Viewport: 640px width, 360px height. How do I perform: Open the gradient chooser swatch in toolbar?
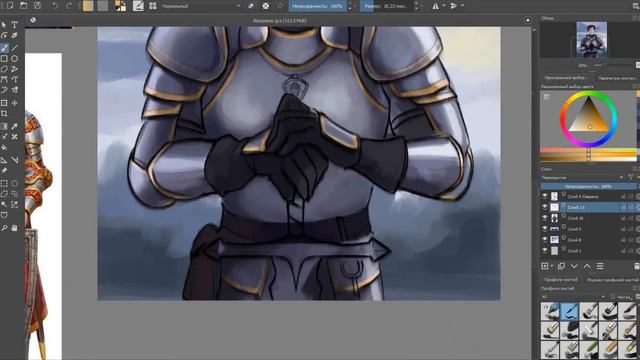point(88,6)
